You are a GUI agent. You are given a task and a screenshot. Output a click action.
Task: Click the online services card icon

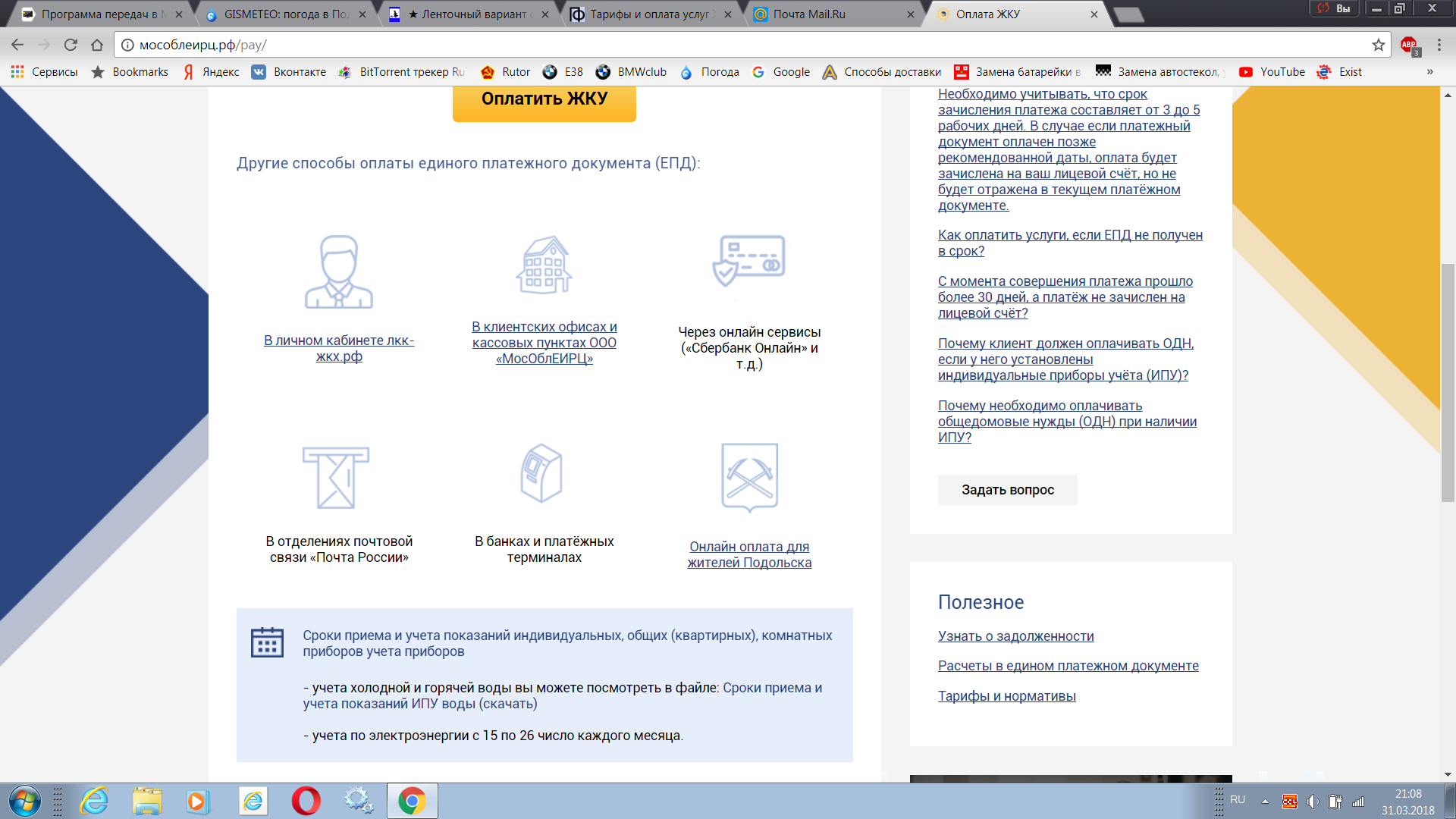pyautogui.click(x=748, y=260)
